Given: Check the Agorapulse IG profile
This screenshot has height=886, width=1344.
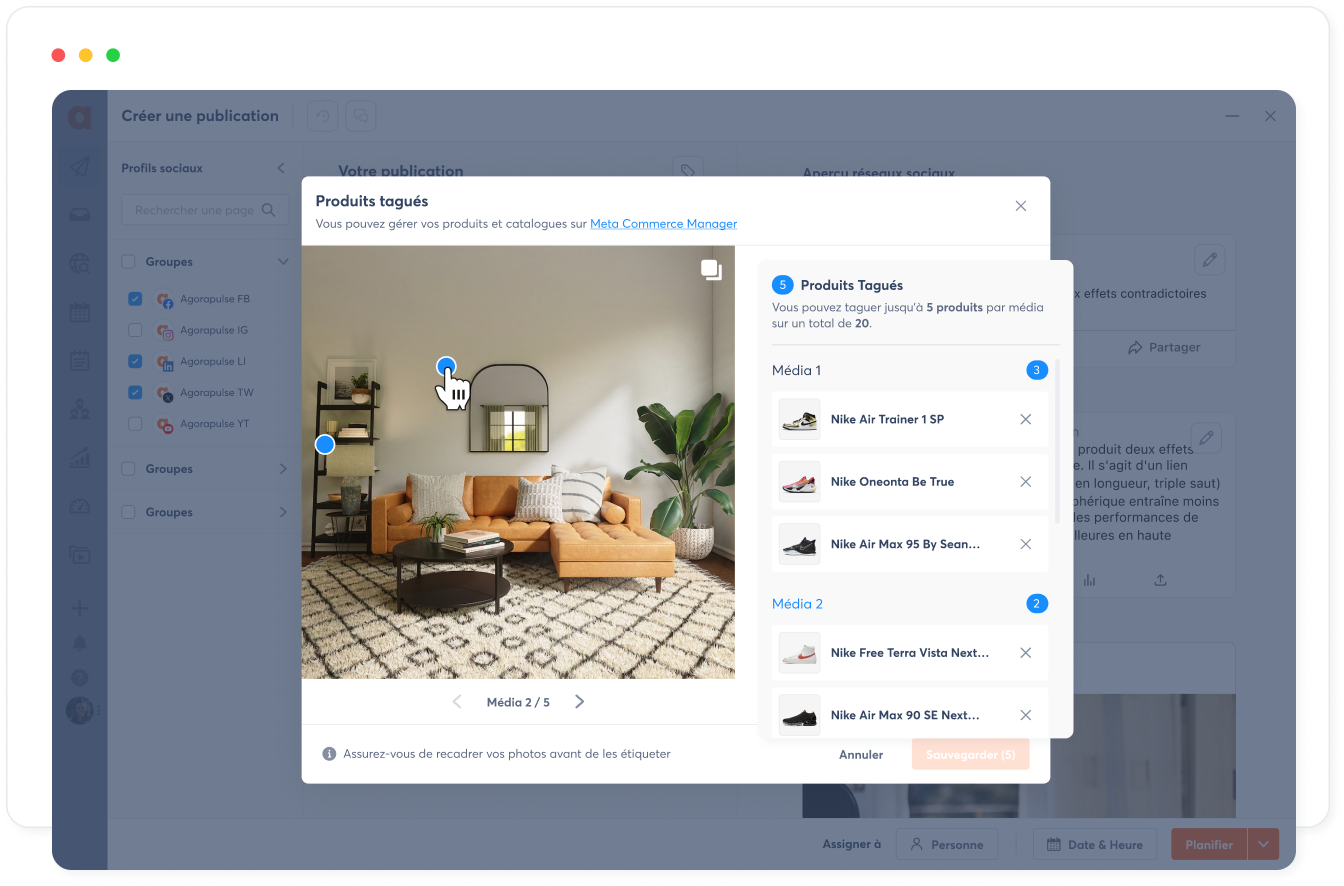Looking at the screenshot, I should point(135,330).
